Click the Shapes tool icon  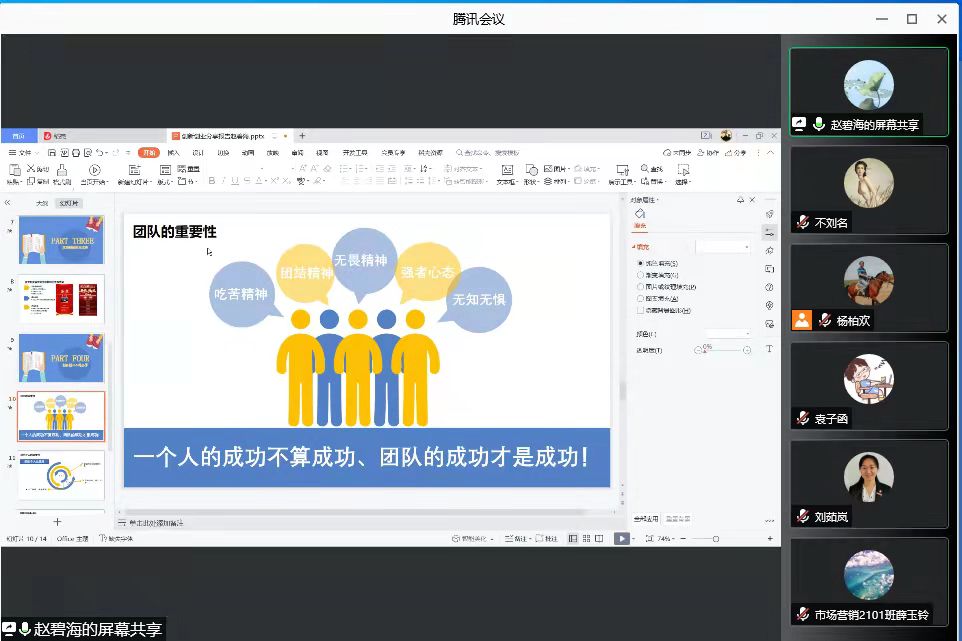pyautogui.click(x=533, y=170)
